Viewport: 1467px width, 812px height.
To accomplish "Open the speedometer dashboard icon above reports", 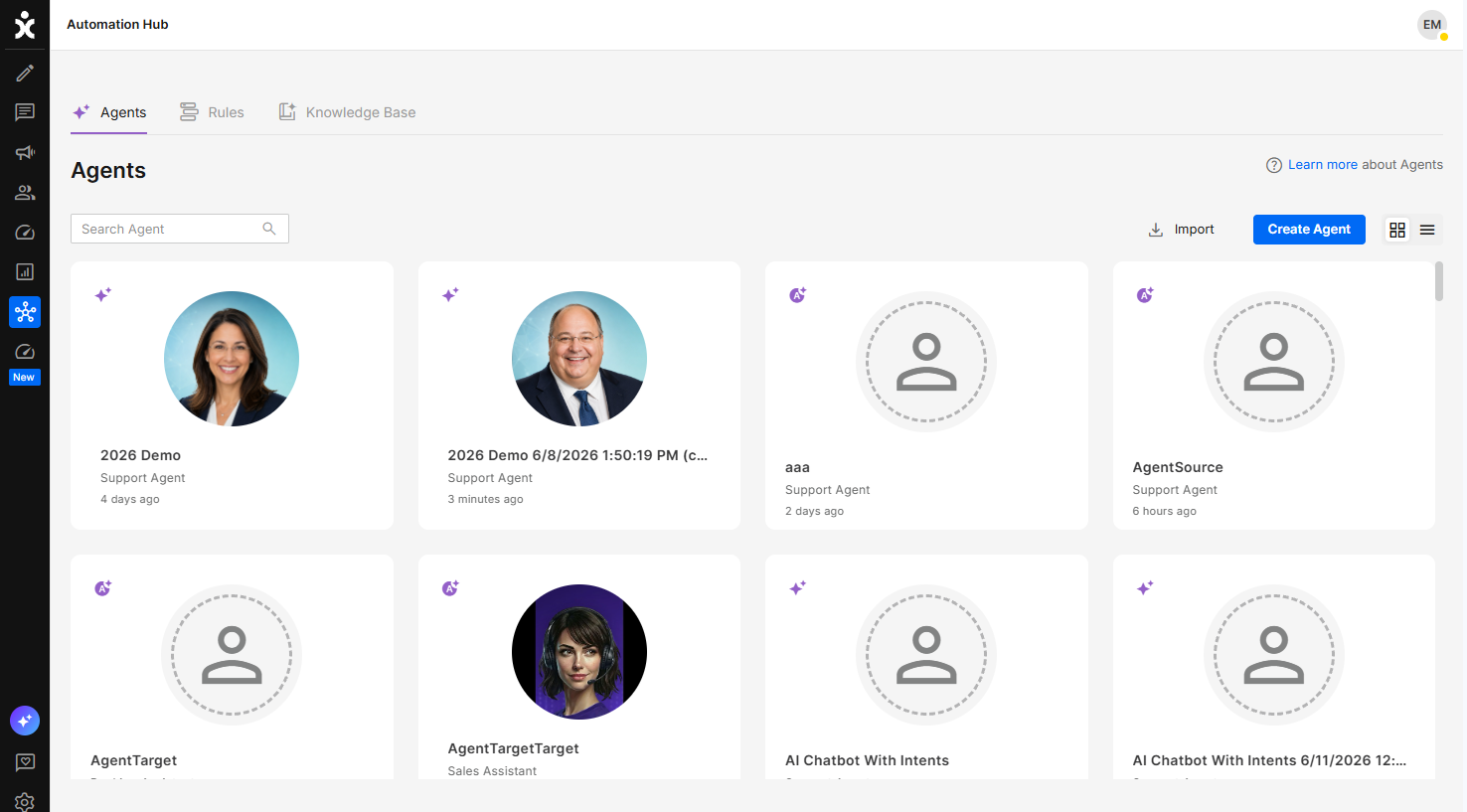I will tap(25, 232).
